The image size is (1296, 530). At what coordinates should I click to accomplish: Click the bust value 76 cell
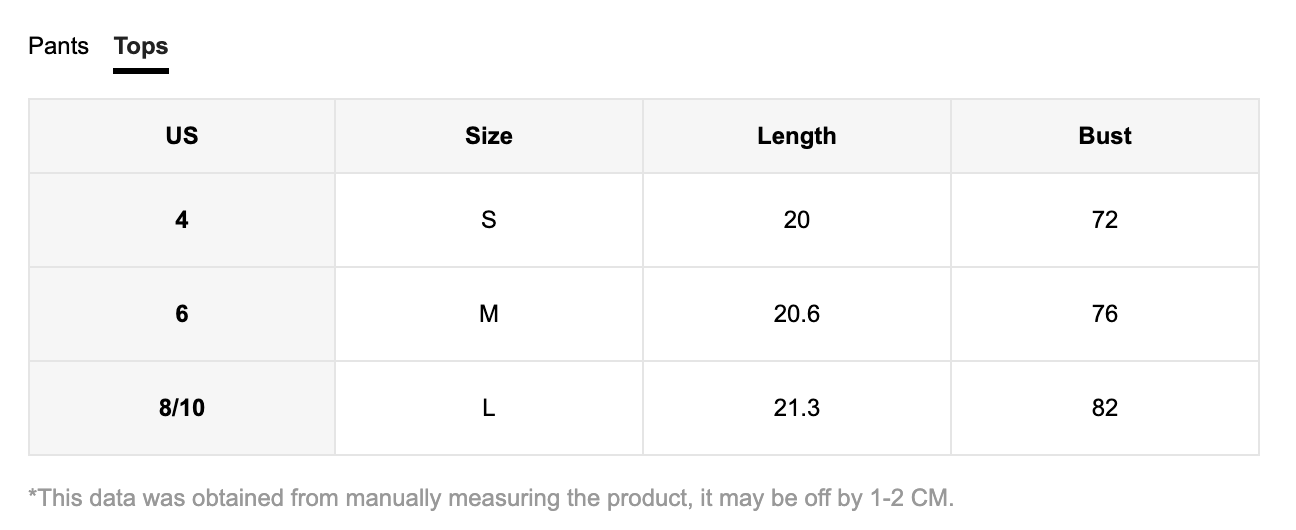(1105, 314)
